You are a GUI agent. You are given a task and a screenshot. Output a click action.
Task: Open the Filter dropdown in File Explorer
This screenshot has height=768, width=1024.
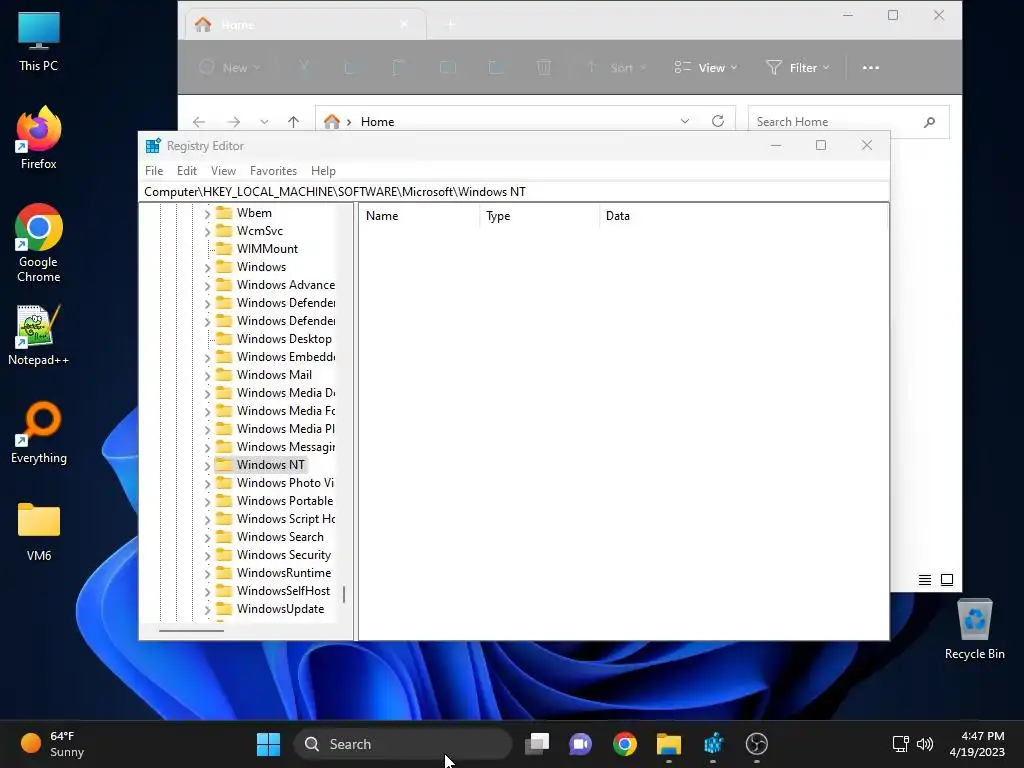797,67
